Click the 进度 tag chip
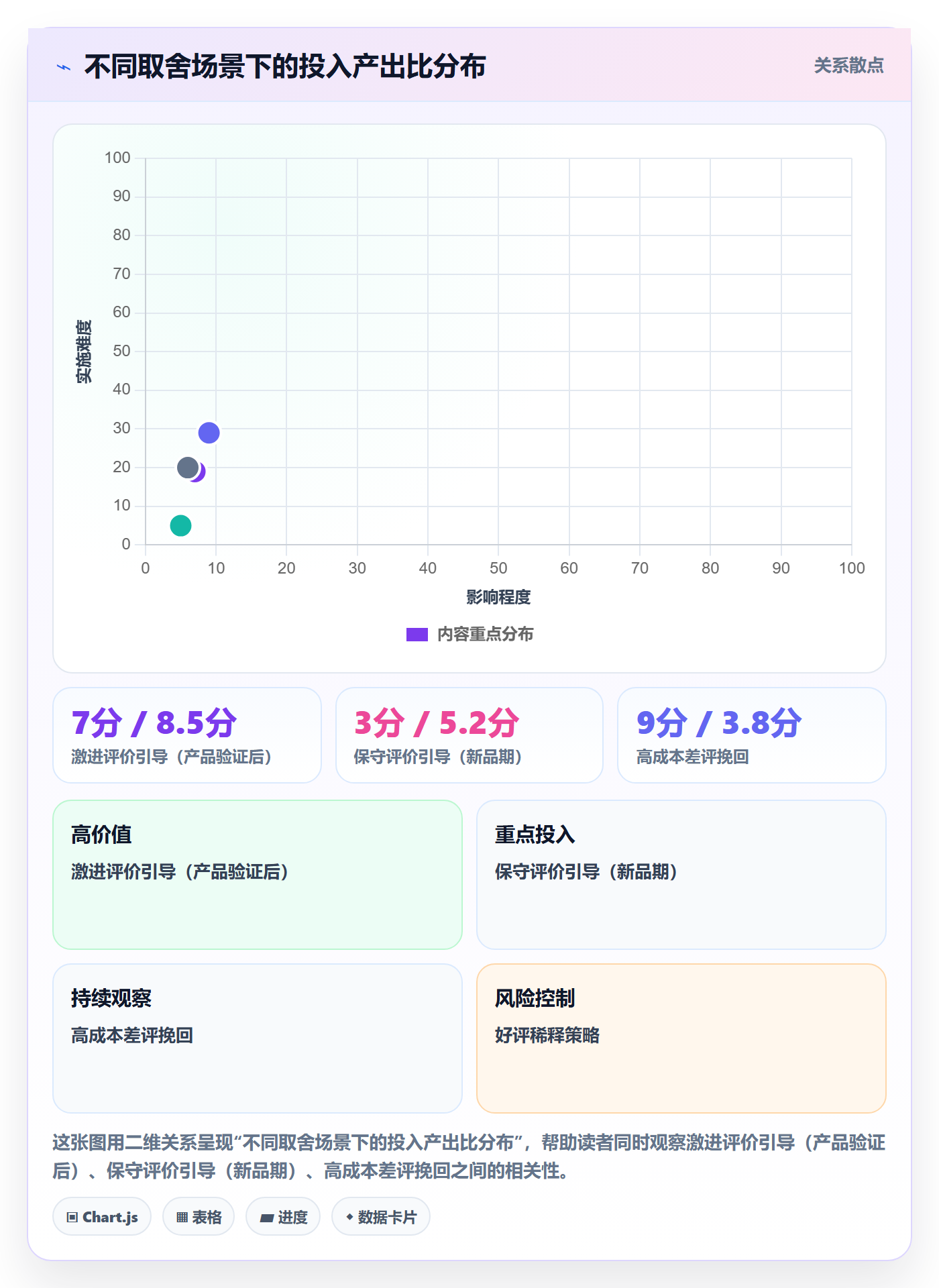The image size is (939, 1288). tap(283, 1217)
